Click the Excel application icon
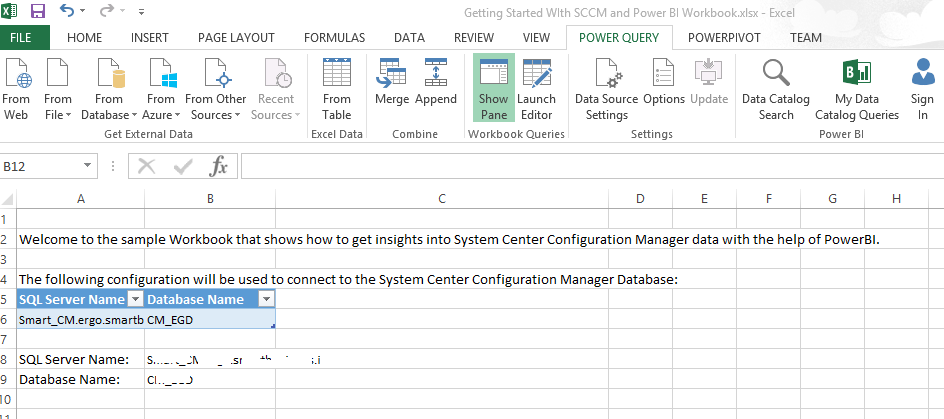Screen dimensions: 944x419 pyautogui.click(x=10, y=11)
